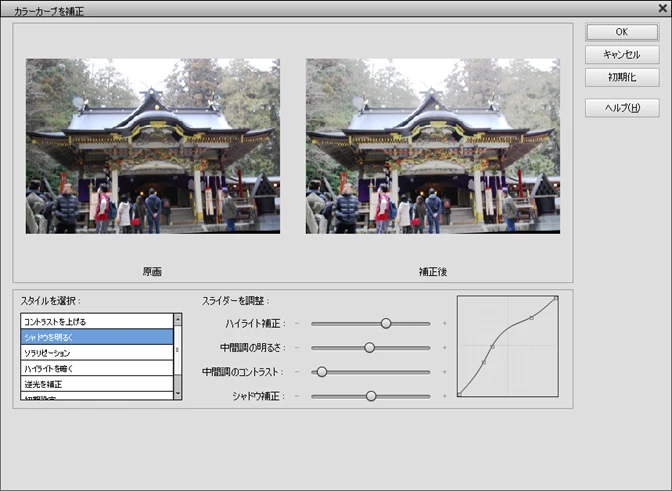Click the curve's bottom-left end point
This screenshot has width=672, height=491.
click(x=459, y=394)
